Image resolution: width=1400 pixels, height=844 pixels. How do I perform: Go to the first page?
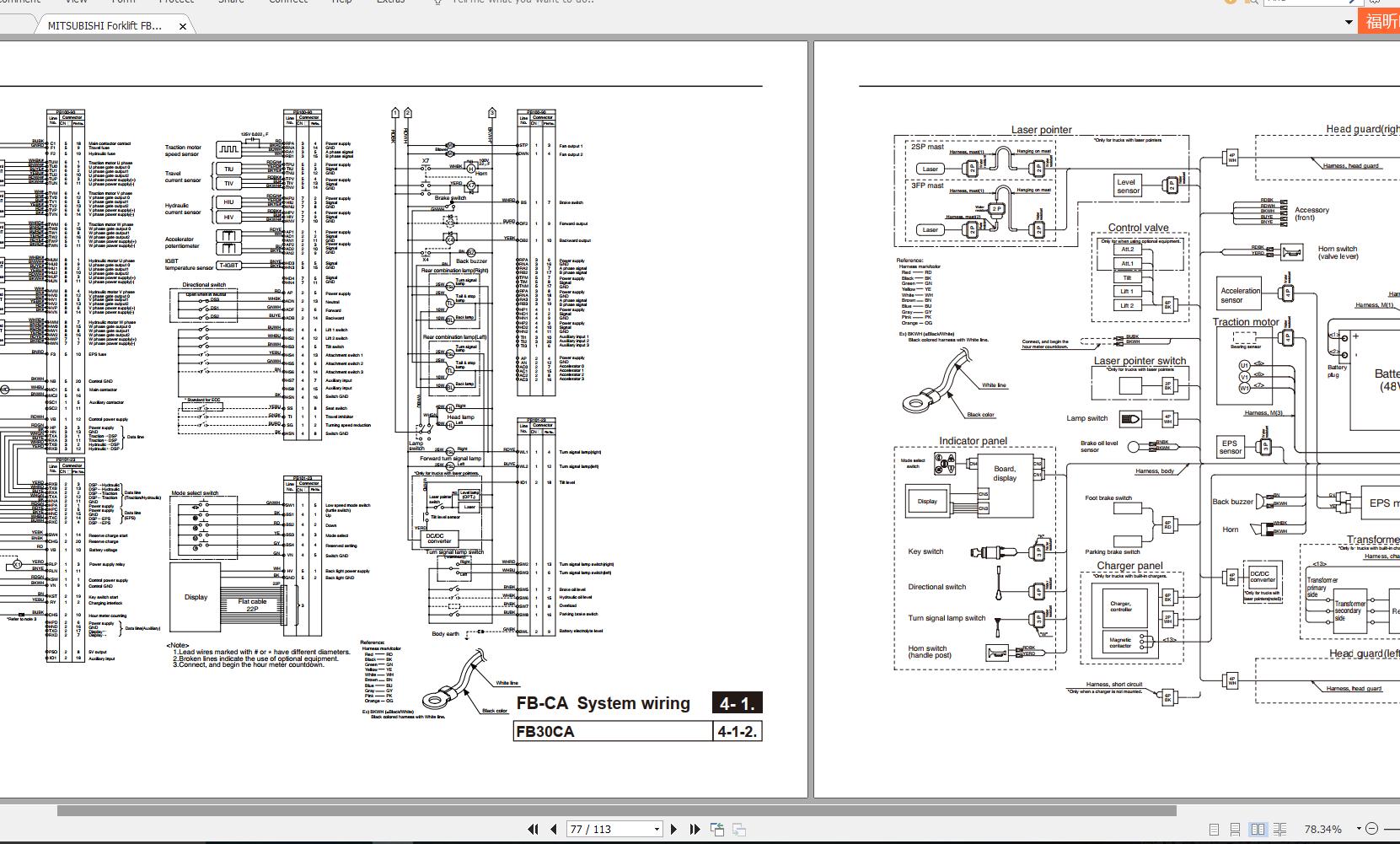[533, 829]
